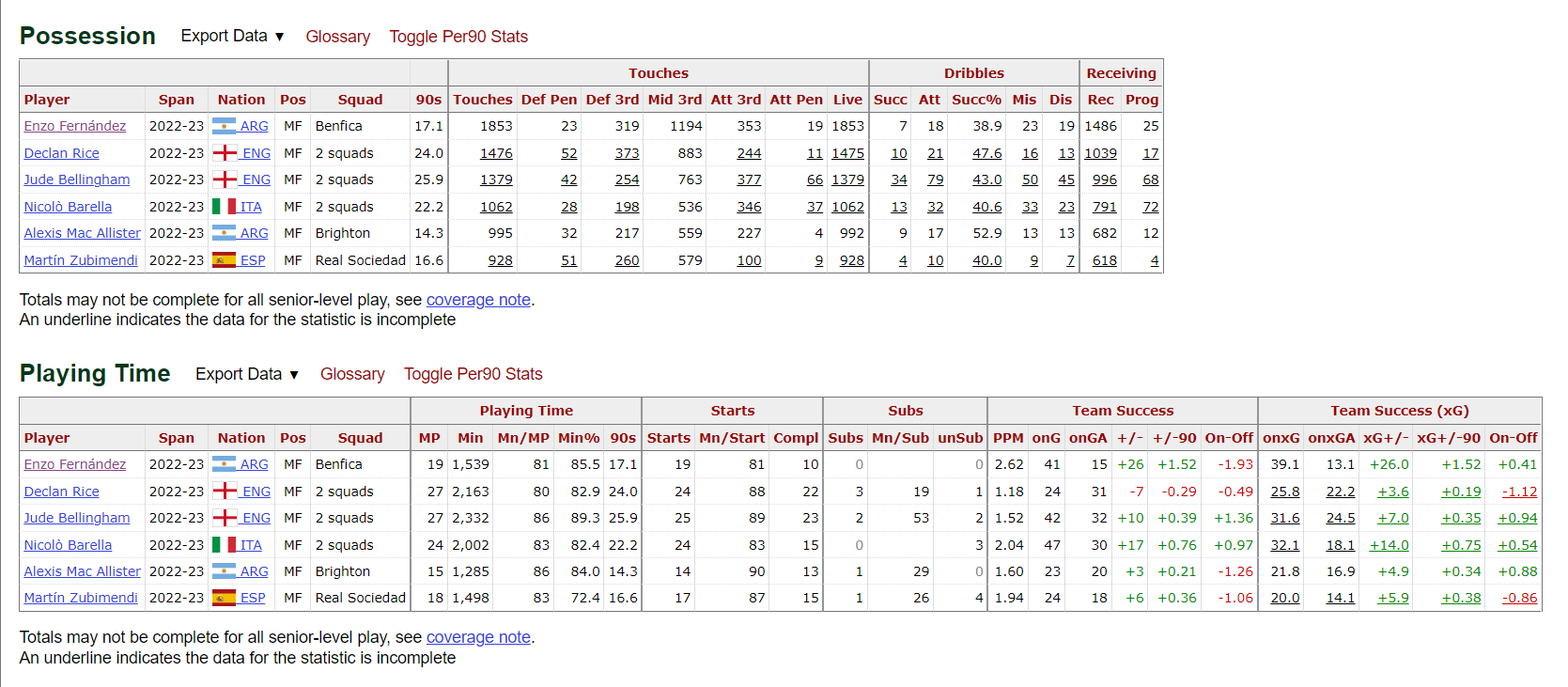
Task: Open Export Data dropdown for Playing Time
Action: 247,374
